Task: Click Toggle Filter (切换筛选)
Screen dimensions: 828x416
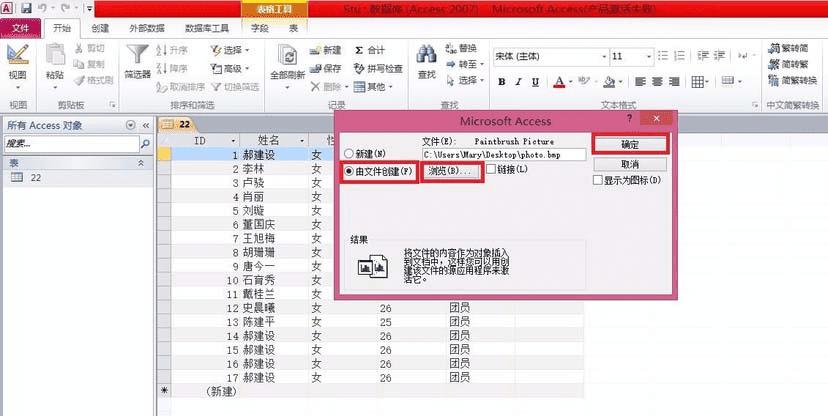Action: click(235, 87)
